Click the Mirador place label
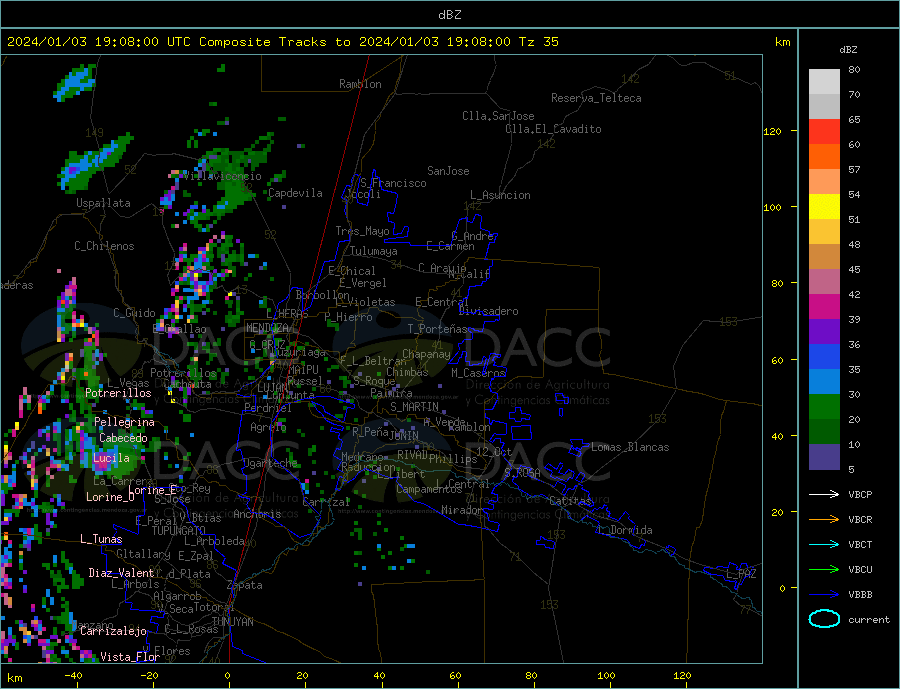Viewport: 900px width, 689px height. [463, 510]
